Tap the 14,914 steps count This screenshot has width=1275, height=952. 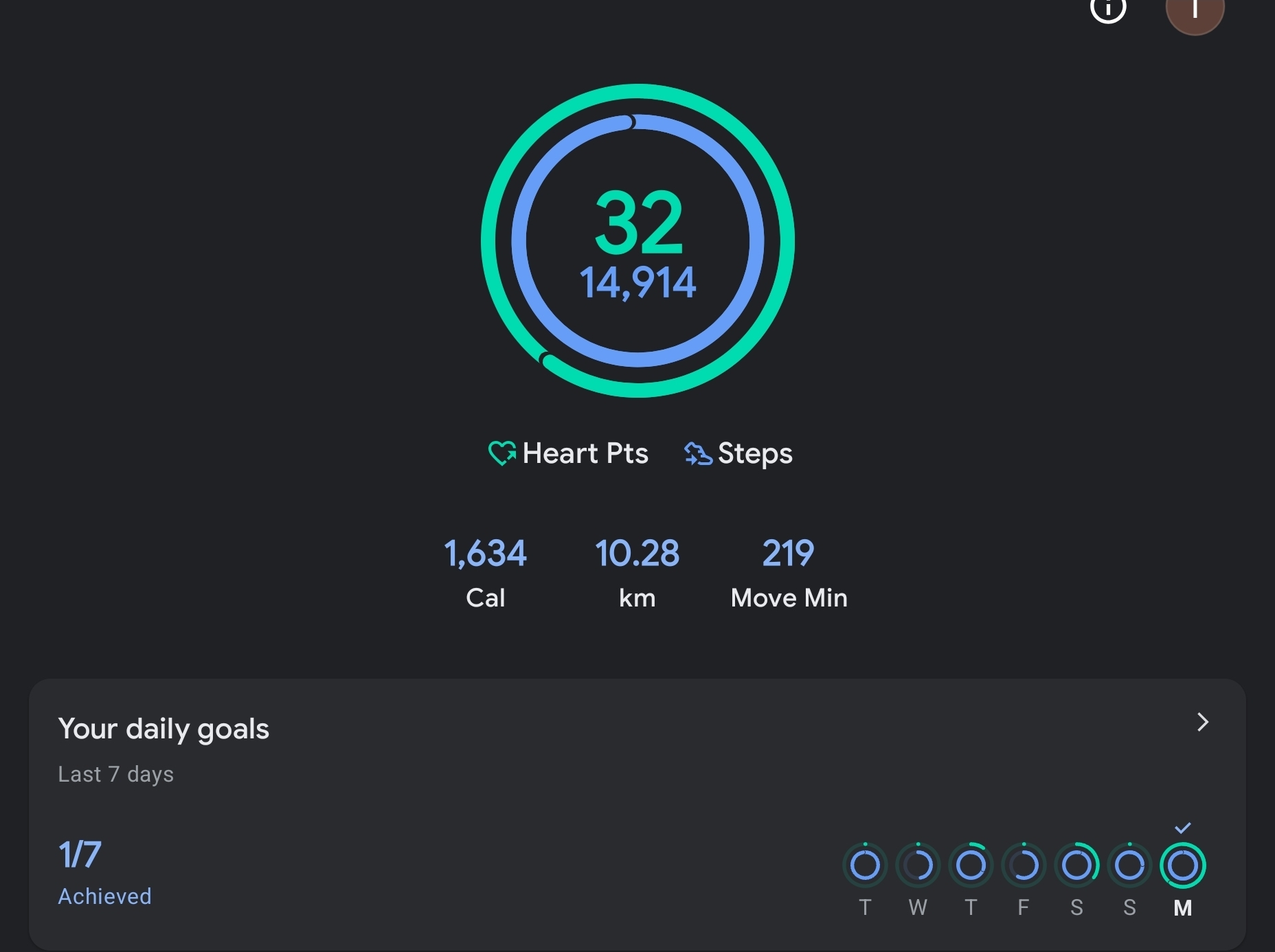(x=638, y=283)
